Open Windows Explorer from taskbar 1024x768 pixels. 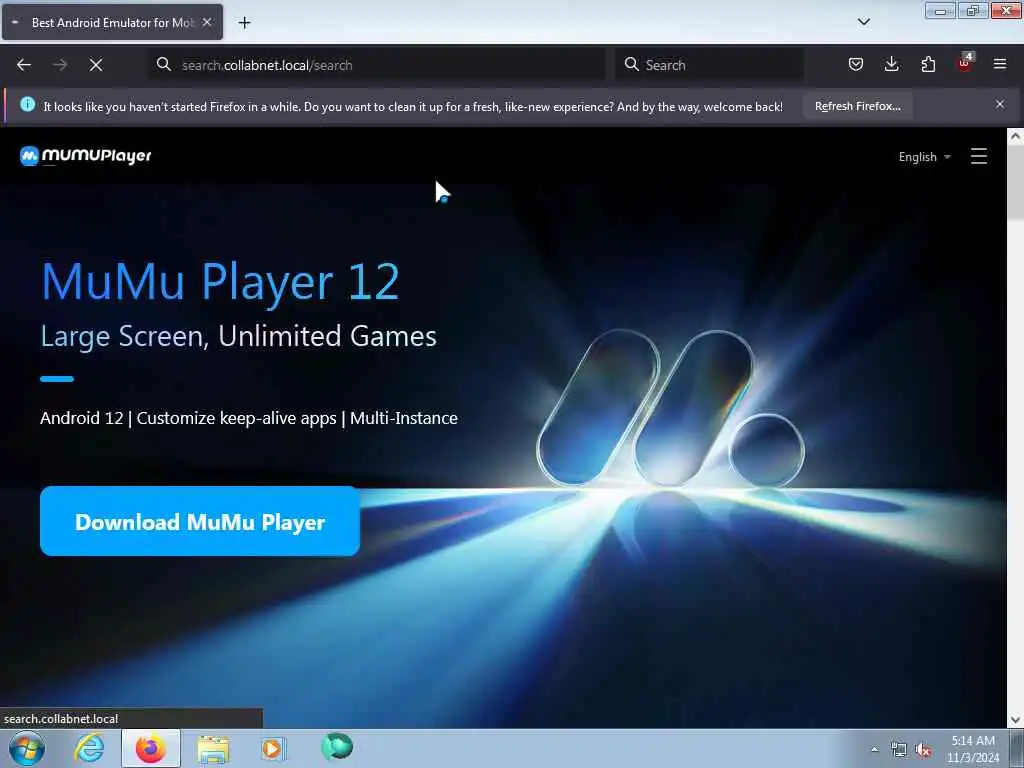tap(213, 749)
